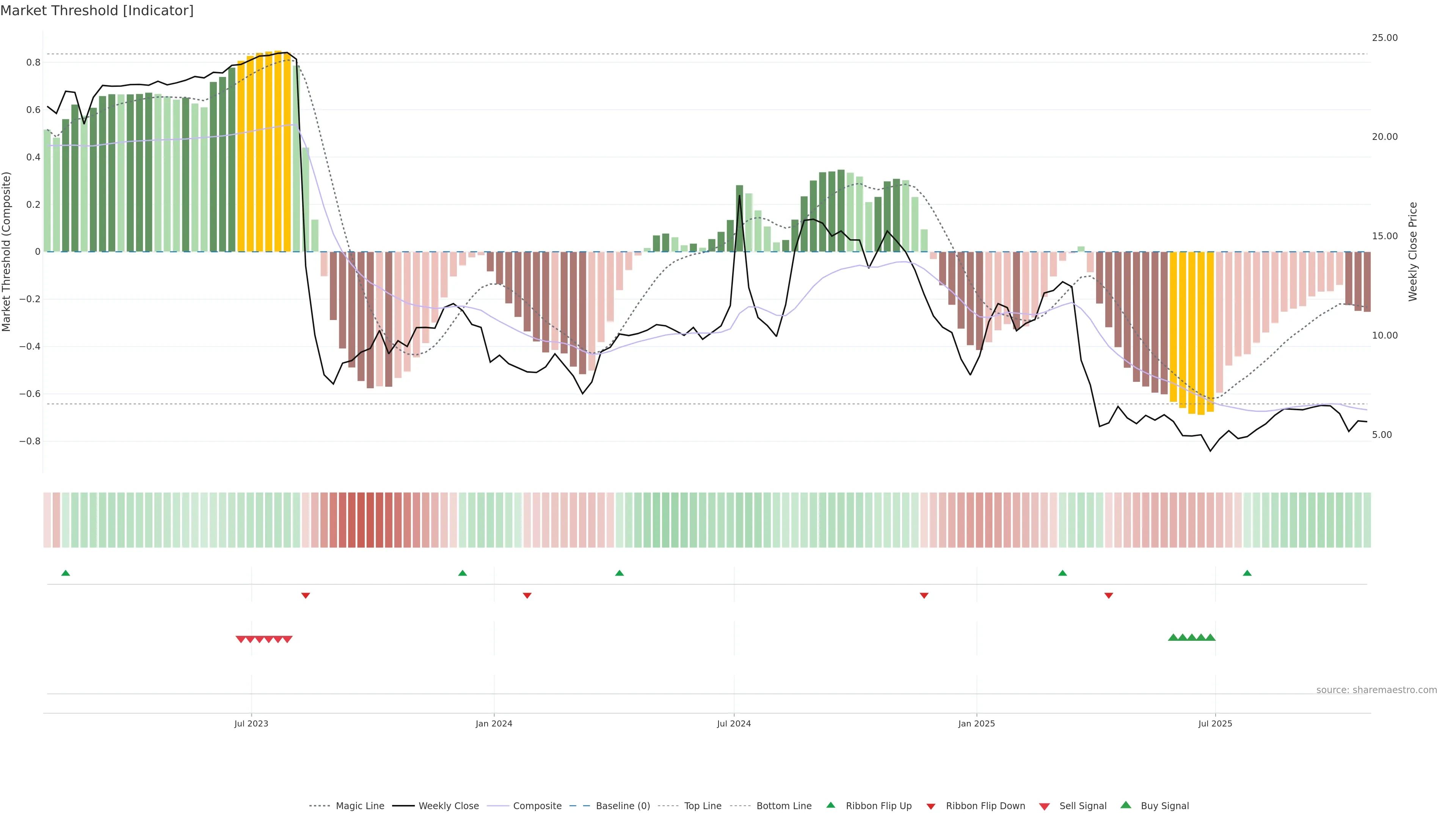Click the Jul 2024 x-axis label
The width and height of the screenshot is (1456, 819).
[734, 723]
